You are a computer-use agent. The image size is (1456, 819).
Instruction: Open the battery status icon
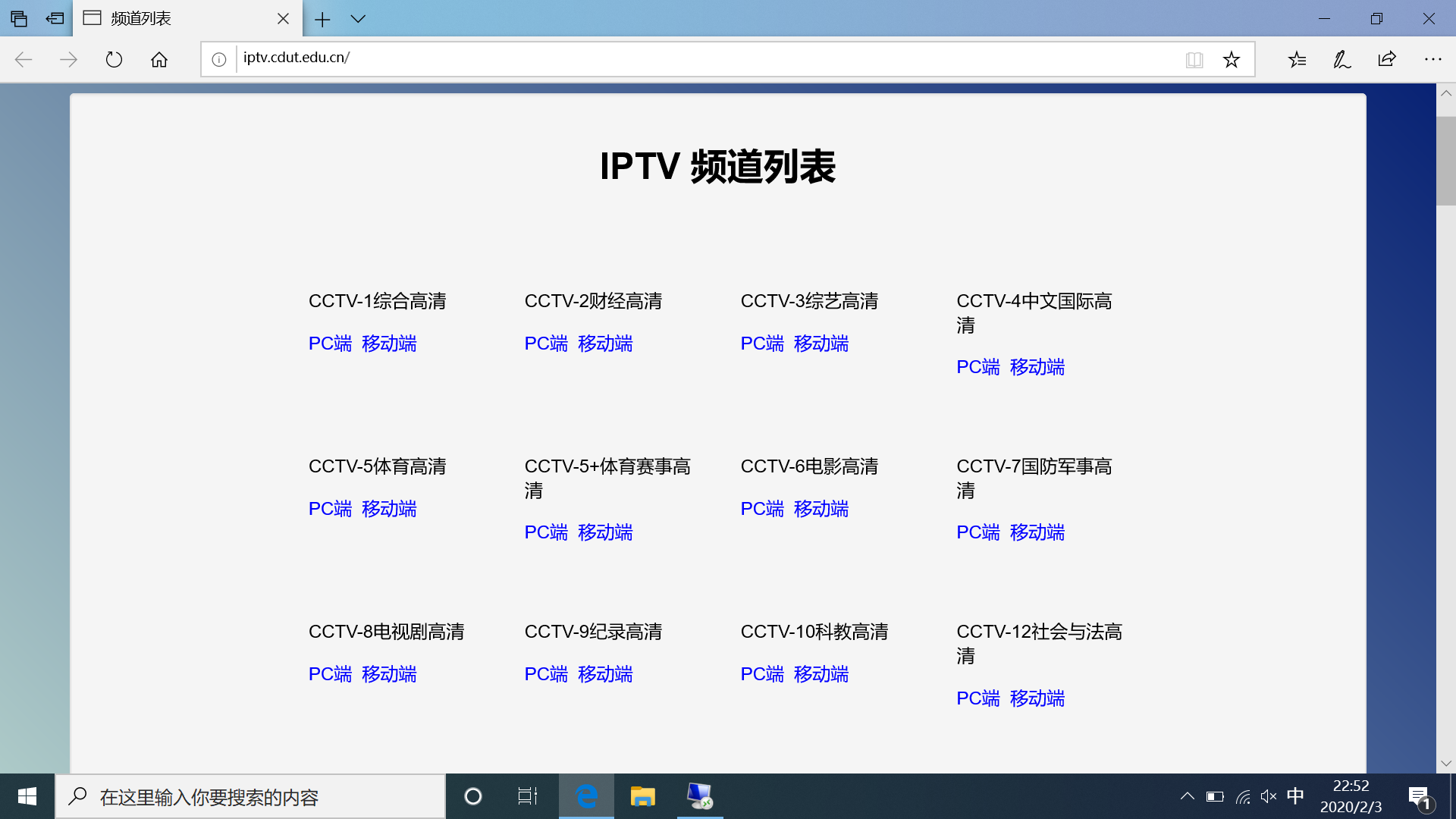pyautogui.click(x=1215, y=796)
